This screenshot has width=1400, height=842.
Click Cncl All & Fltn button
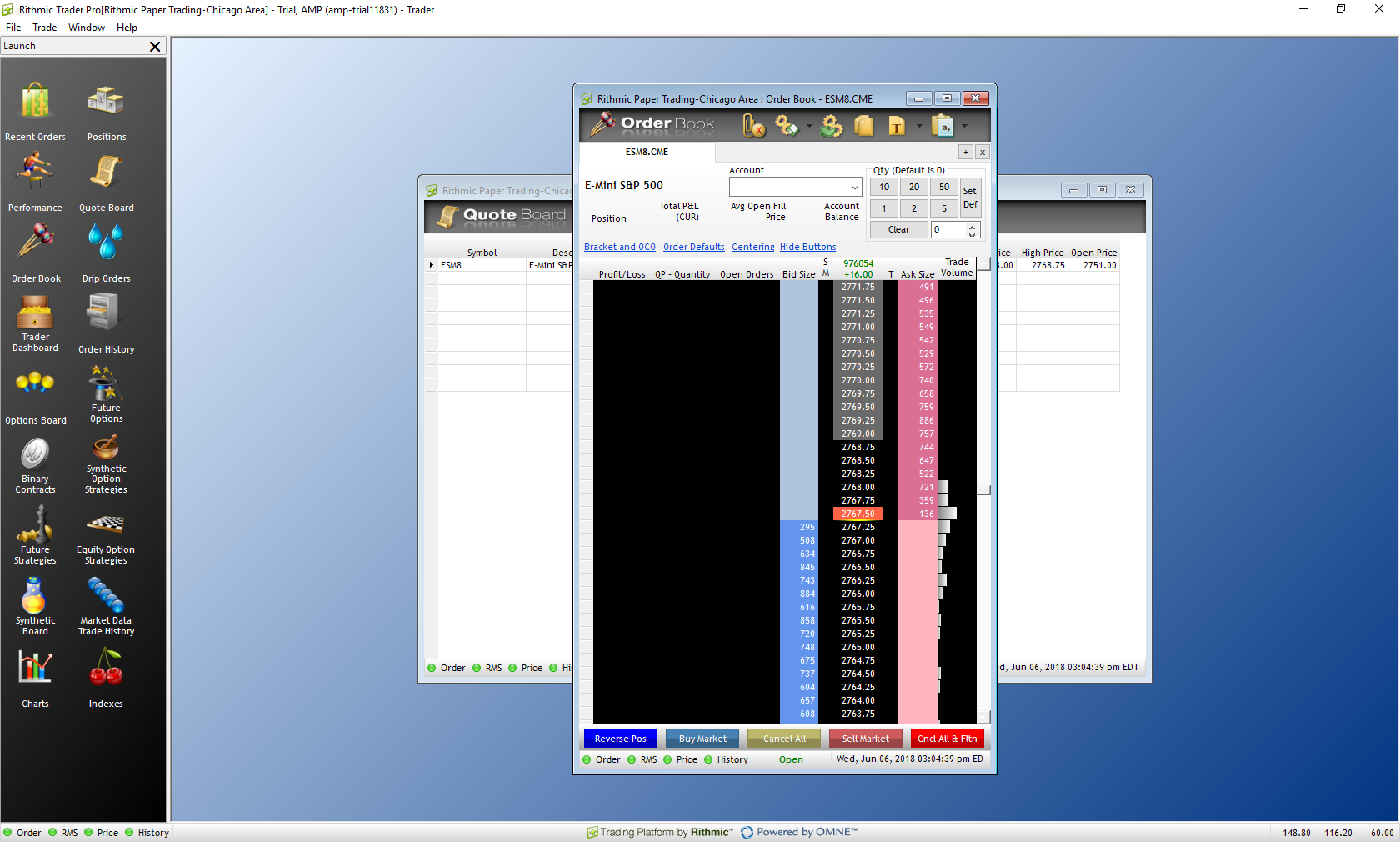pos(947,739)
